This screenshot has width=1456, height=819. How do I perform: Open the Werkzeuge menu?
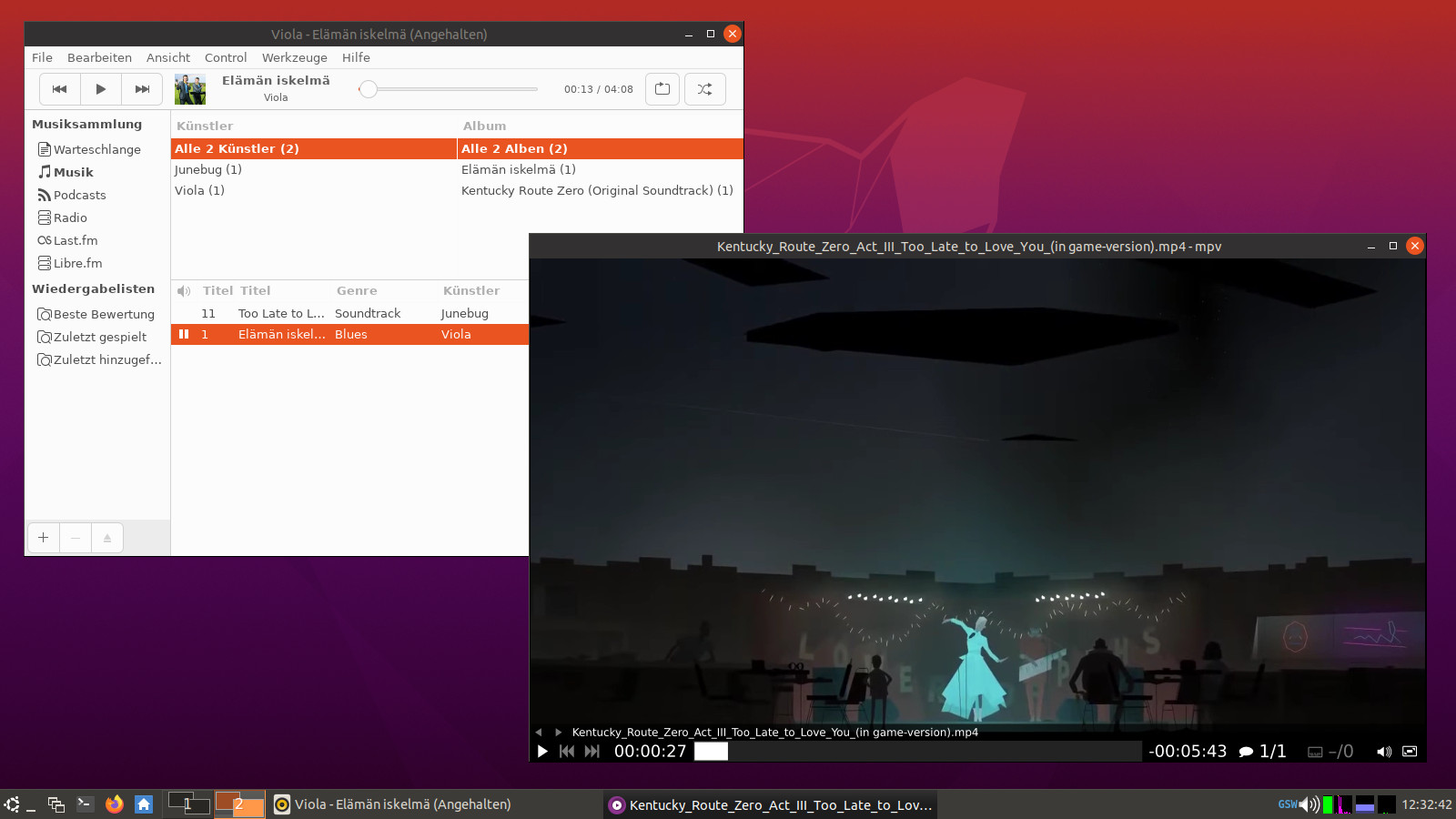coord(295,57)
